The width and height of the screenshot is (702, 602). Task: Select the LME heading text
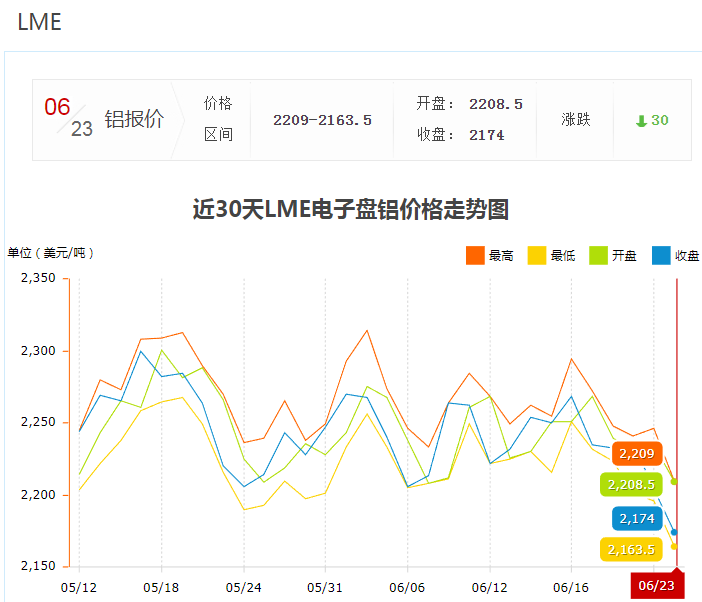[x=39, y=22]
